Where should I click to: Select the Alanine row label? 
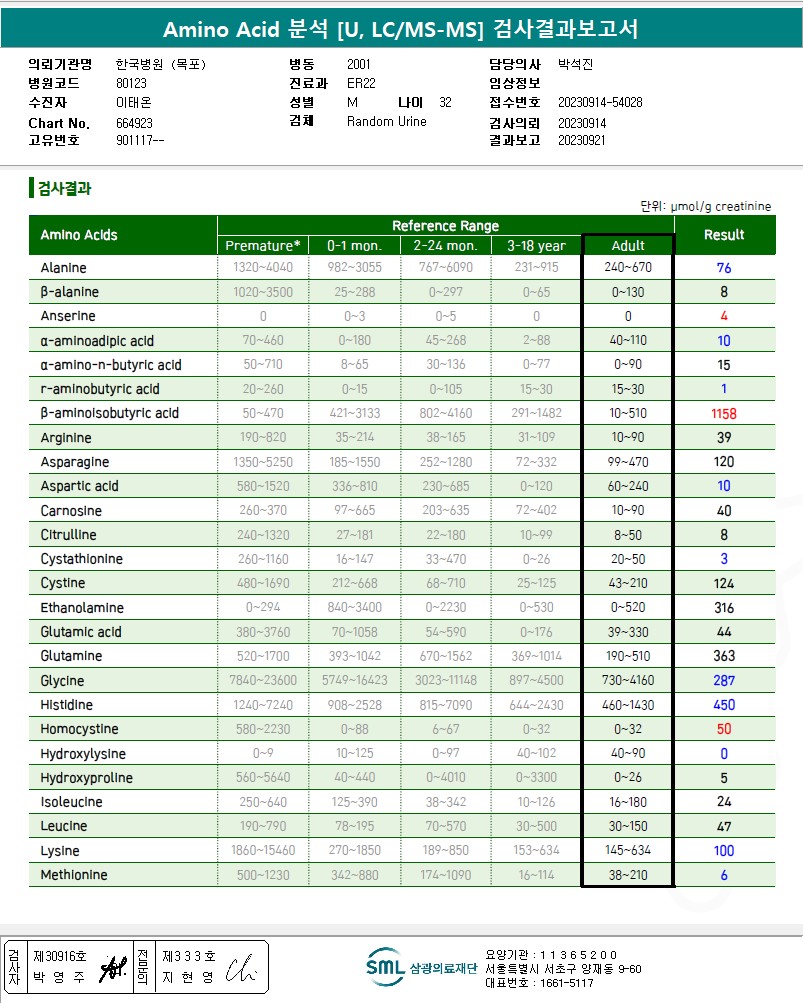[x=63, y=268]
